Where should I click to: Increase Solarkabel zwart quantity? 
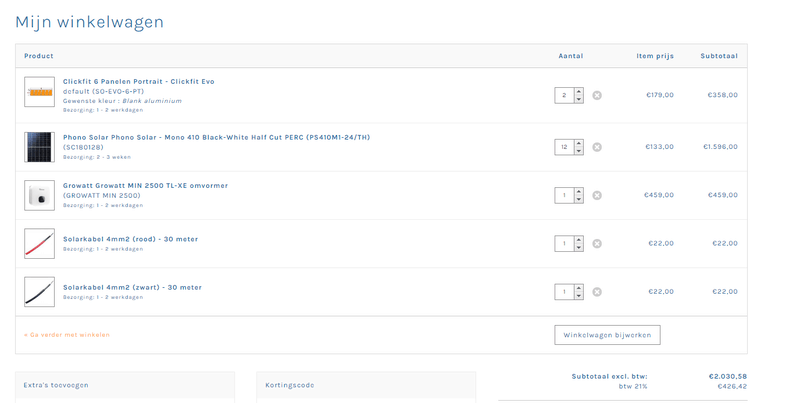579,288
